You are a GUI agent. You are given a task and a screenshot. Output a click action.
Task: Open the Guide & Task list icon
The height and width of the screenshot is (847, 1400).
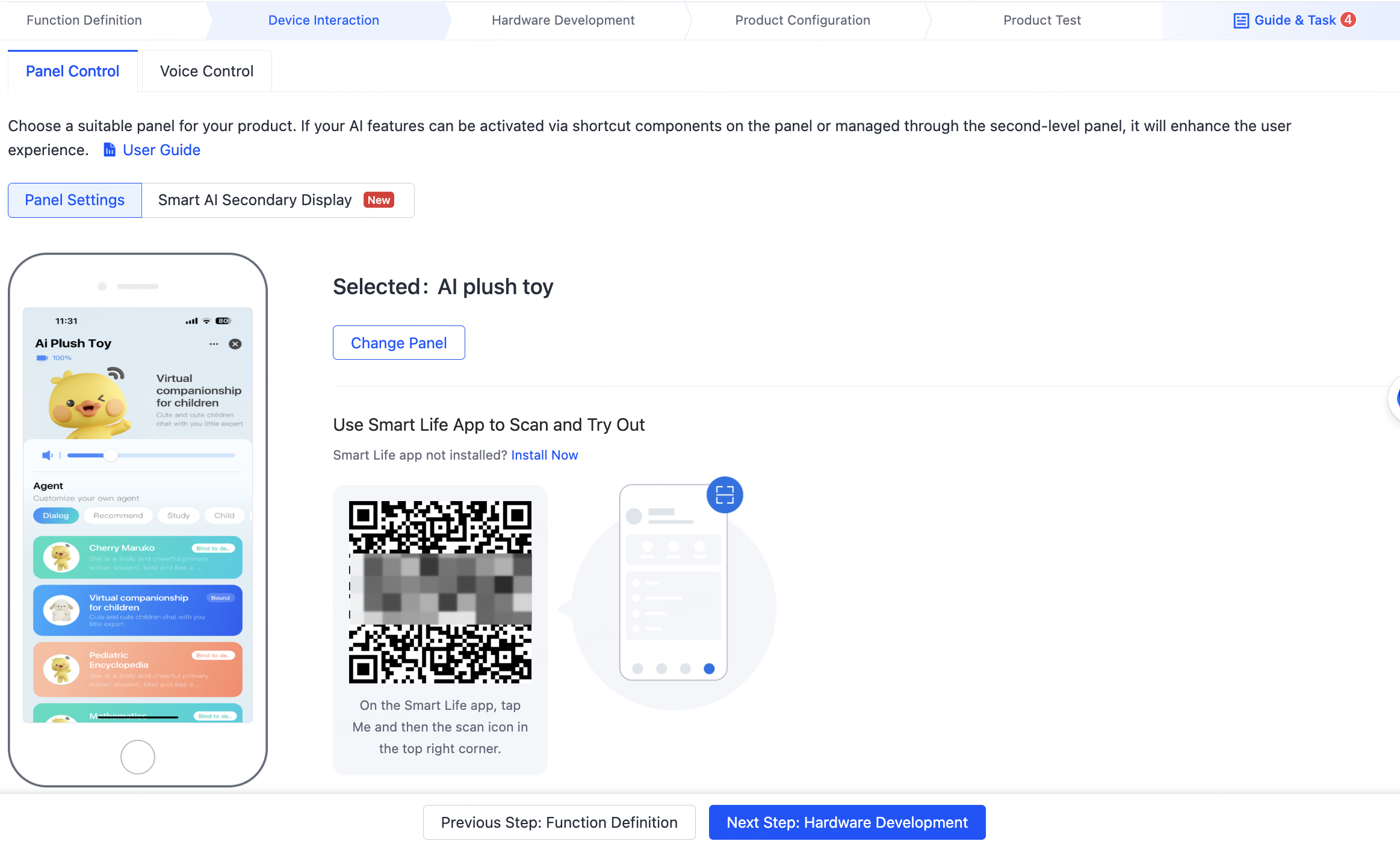[1240, 20]
